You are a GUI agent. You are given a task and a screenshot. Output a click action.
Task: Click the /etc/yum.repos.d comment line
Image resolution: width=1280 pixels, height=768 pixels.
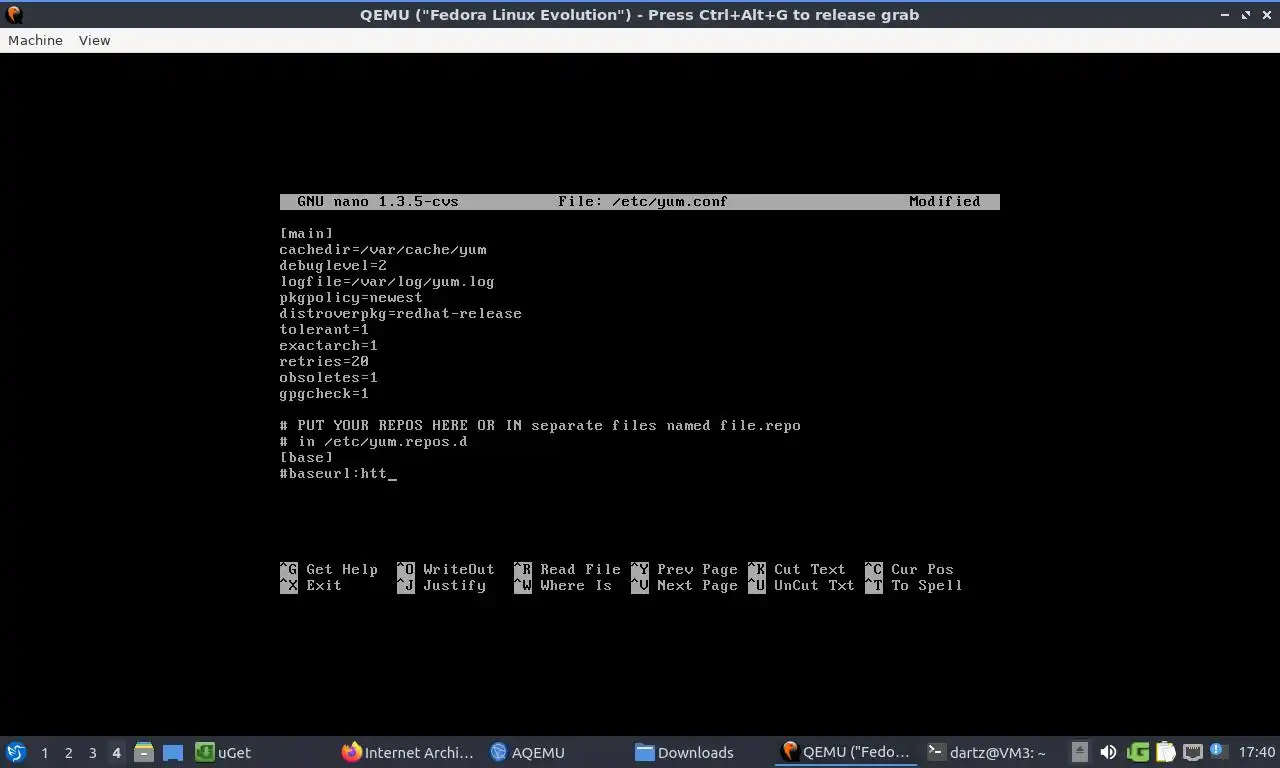coord(374,441)
